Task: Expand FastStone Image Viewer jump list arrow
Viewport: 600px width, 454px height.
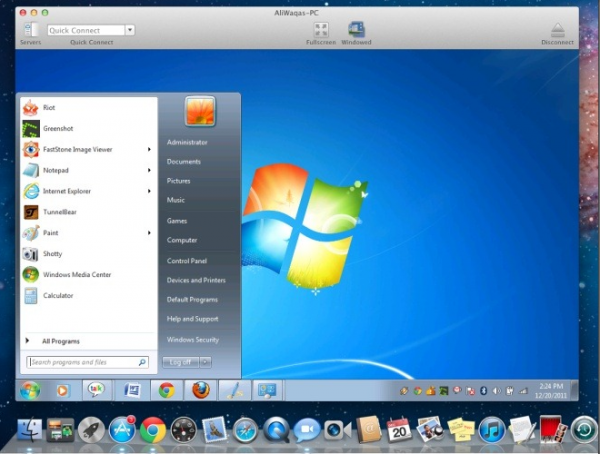Action: (x=149, y=149)
